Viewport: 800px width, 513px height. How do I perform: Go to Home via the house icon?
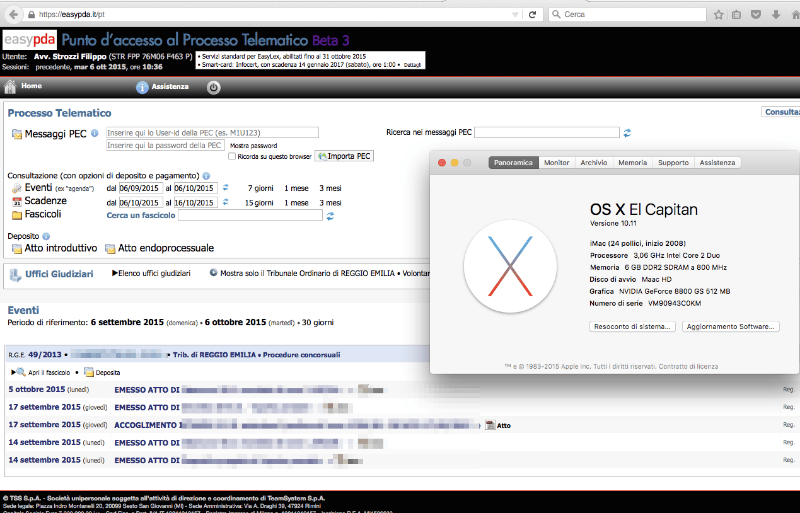10,86
